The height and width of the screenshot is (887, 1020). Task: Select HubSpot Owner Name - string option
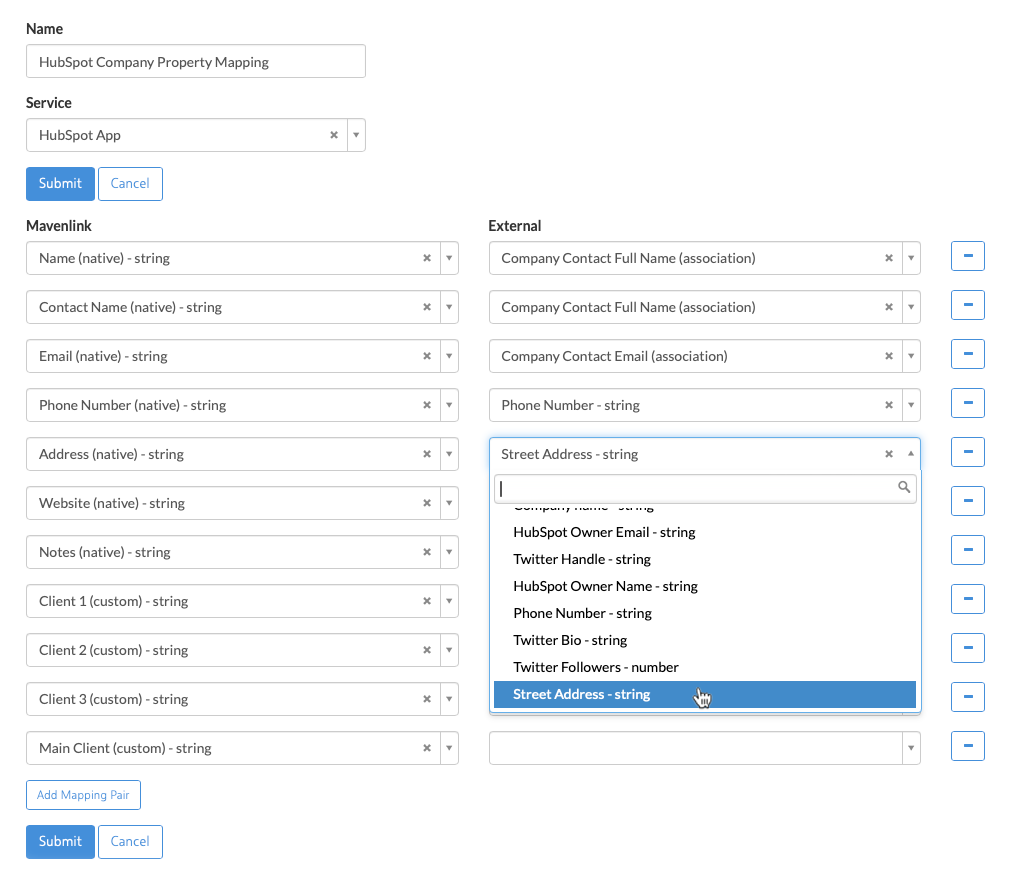(705, 587)
